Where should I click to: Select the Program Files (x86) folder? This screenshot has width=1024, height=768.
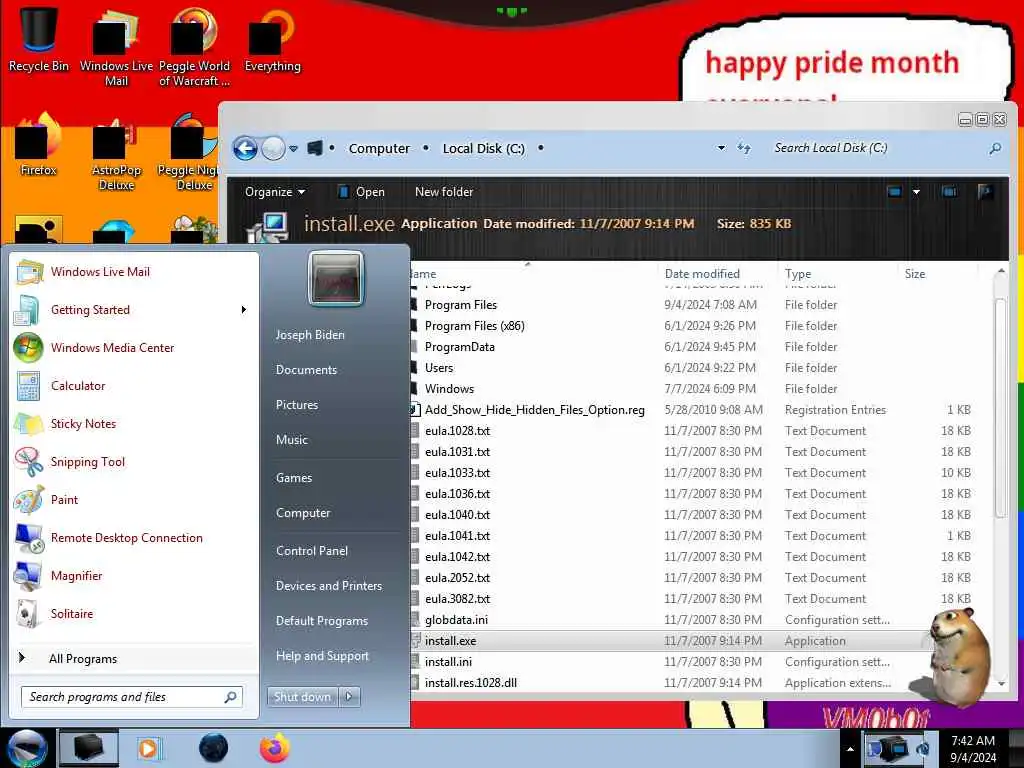pyautogui.click(x=474, y=326)
